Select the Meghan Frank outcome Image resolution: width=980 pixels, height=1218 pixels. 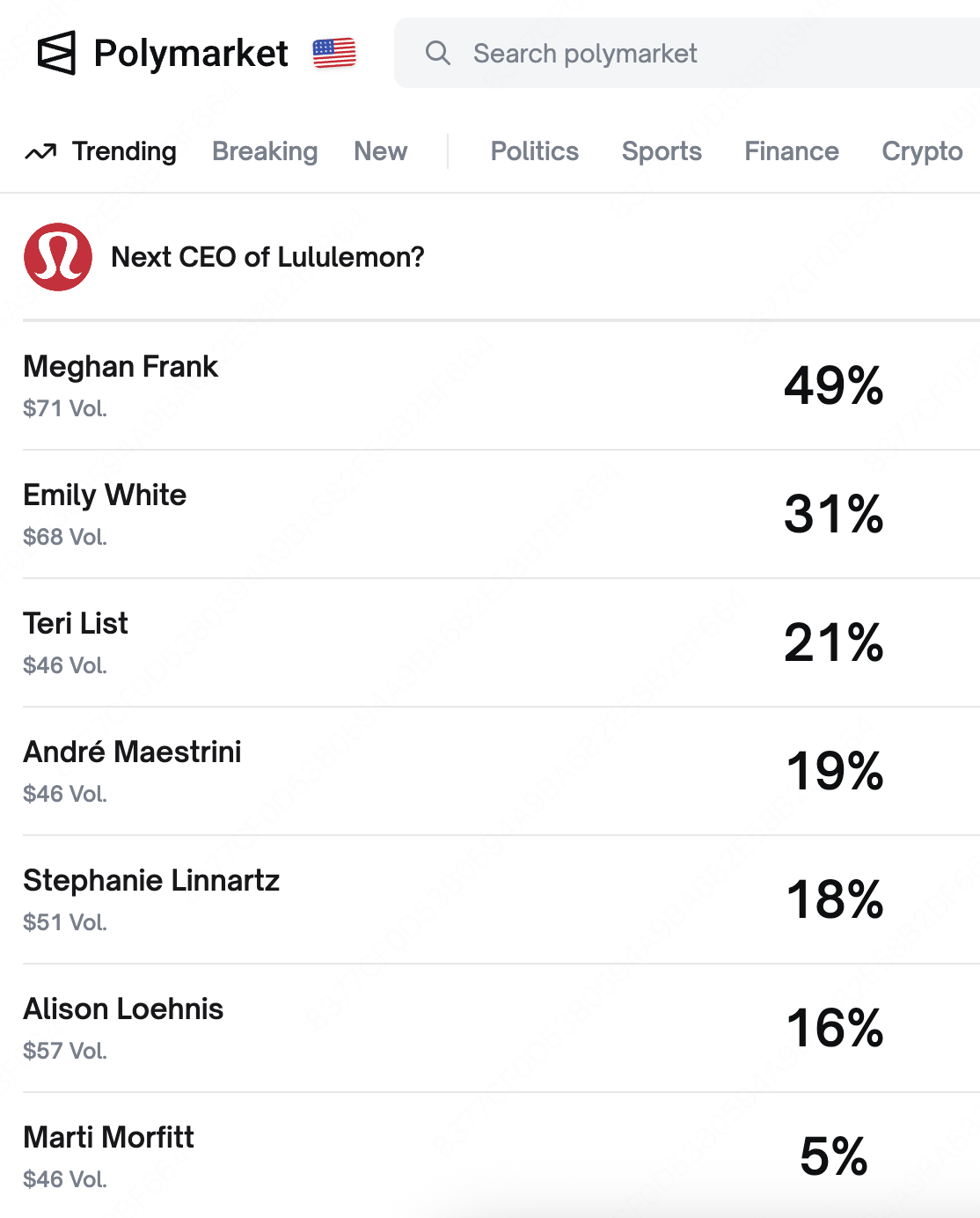121,366
